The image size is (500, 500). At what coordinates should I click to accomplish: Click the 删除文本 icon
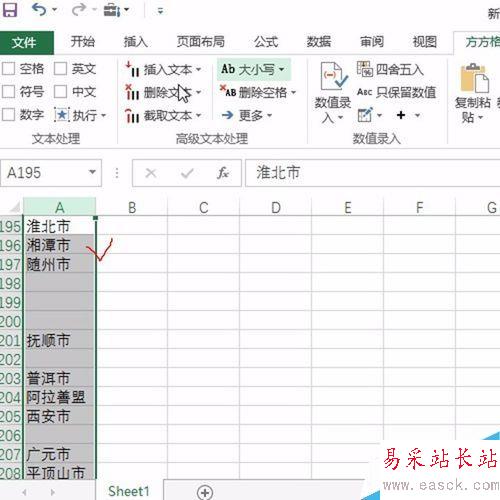coord(132,92)
